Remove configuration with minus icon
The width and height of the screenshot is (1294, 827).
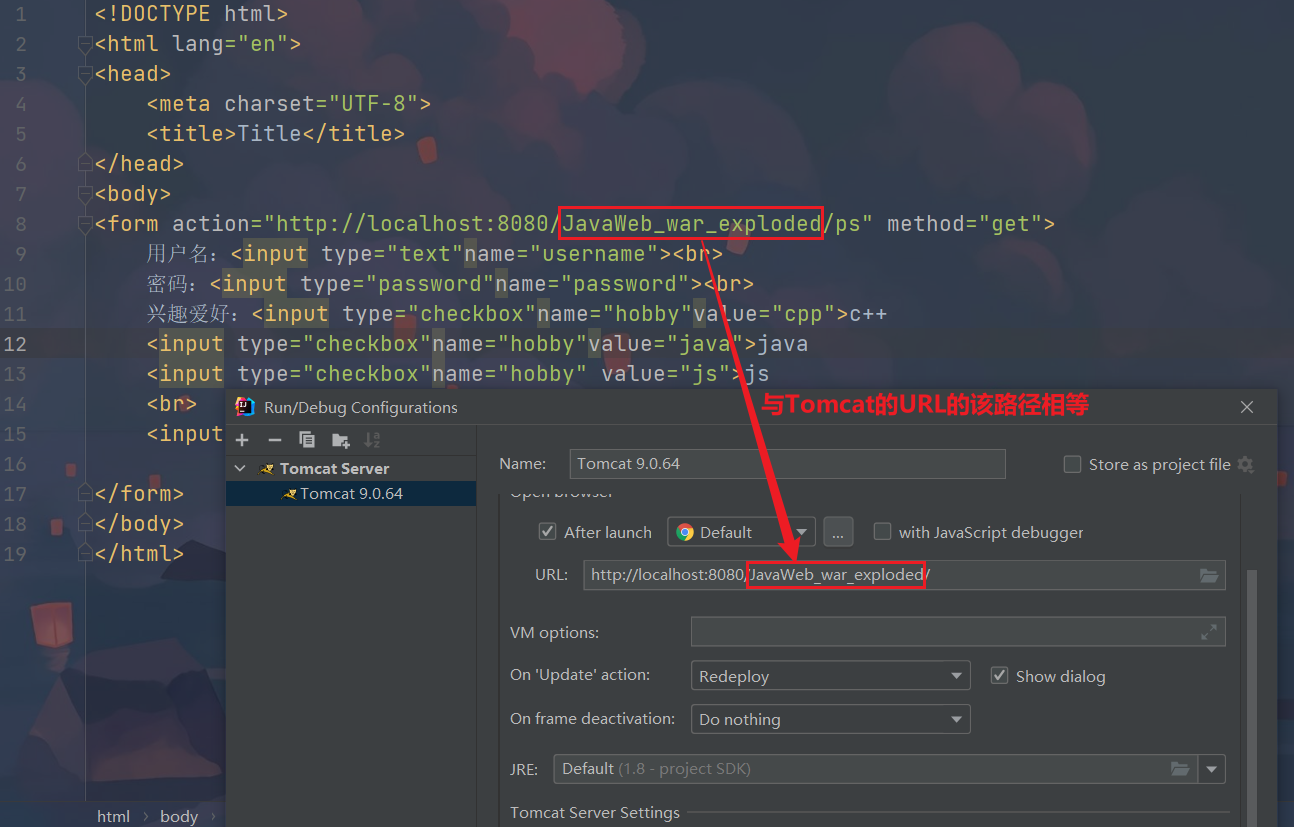tap(275, 440)
